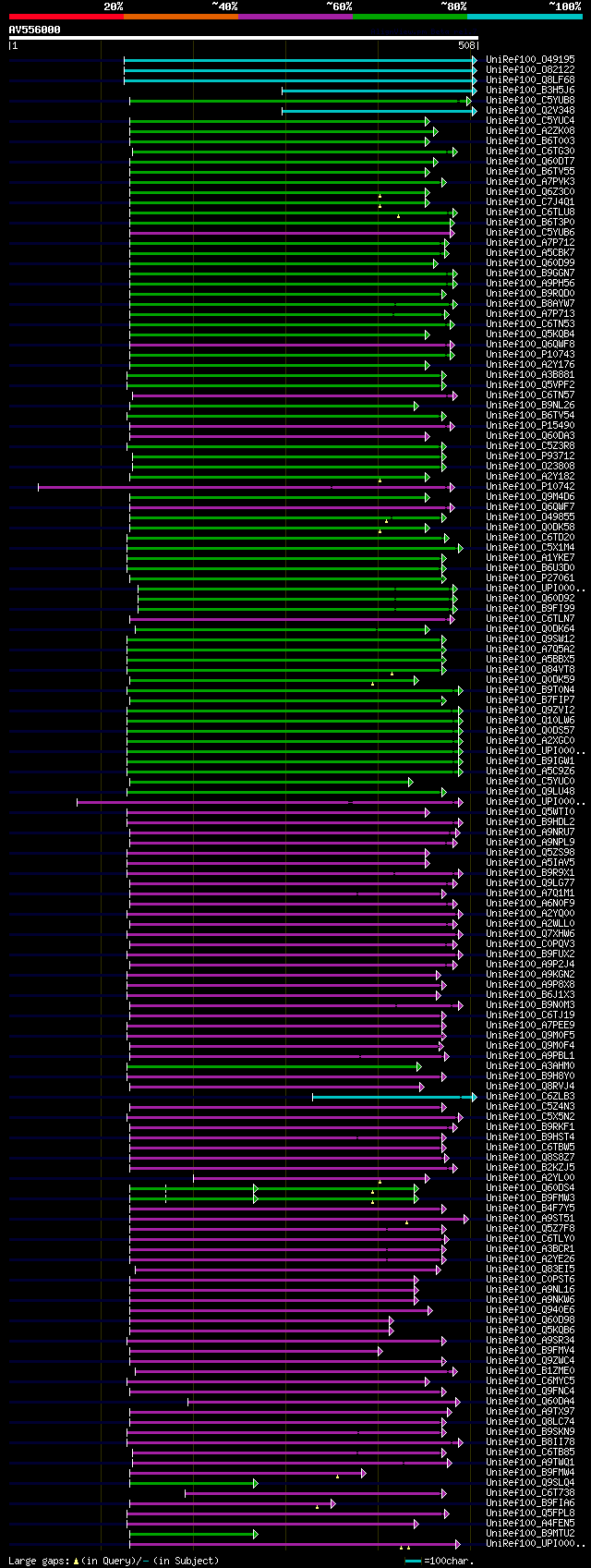
Task: Select the UniRef100_B9MTU2 label
Action: 530,1534
